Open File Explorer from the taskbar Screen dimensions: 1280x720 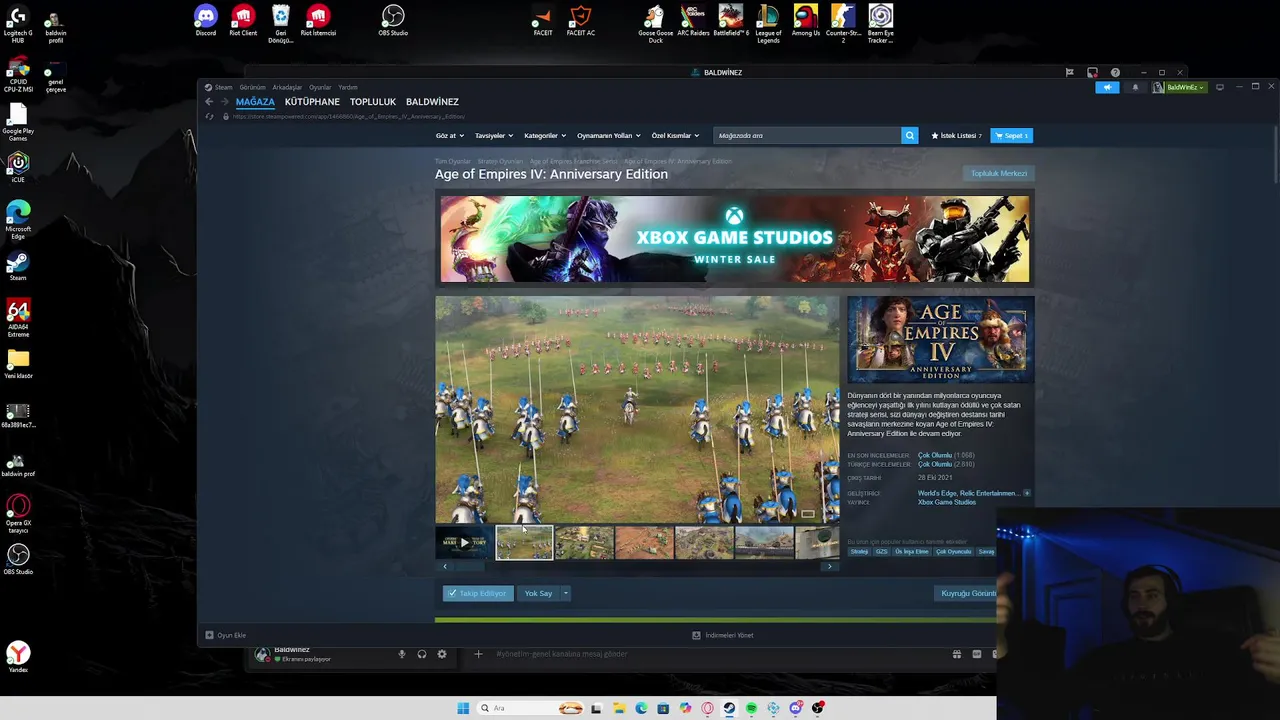click(x=619, y=708)
